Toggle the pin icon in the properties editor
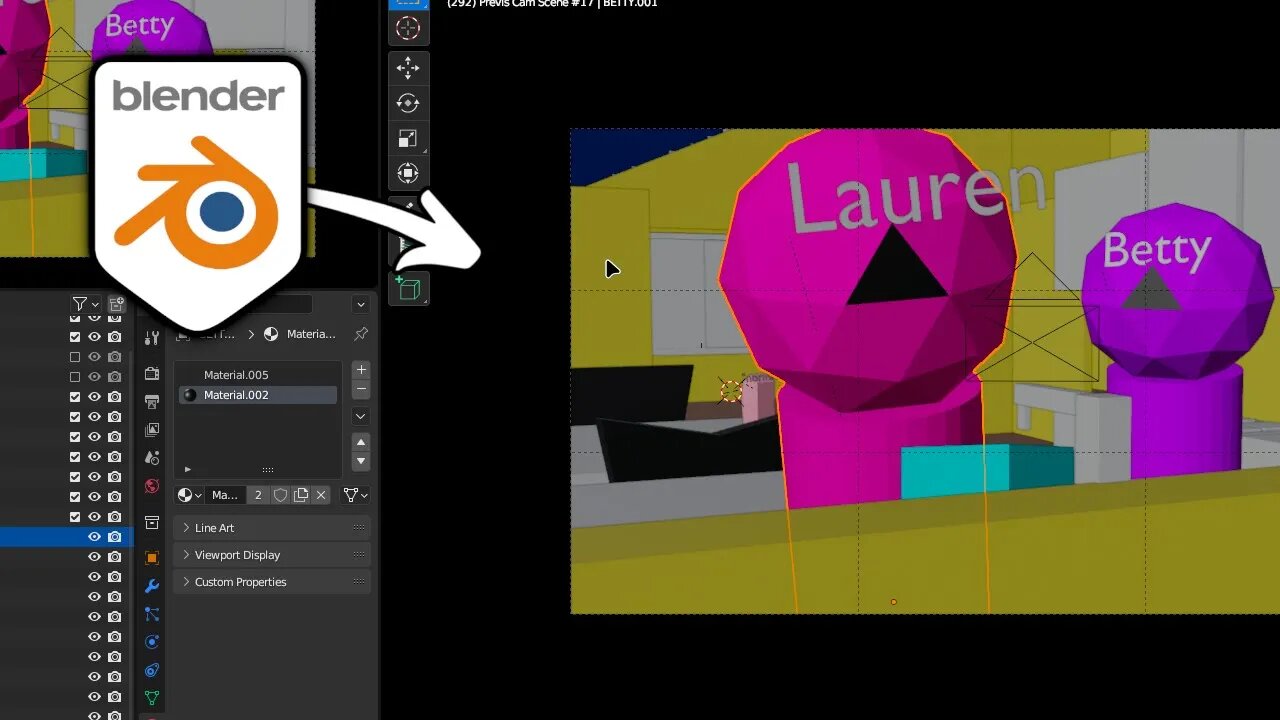1280x720 pixels. [x=361, y=334]
